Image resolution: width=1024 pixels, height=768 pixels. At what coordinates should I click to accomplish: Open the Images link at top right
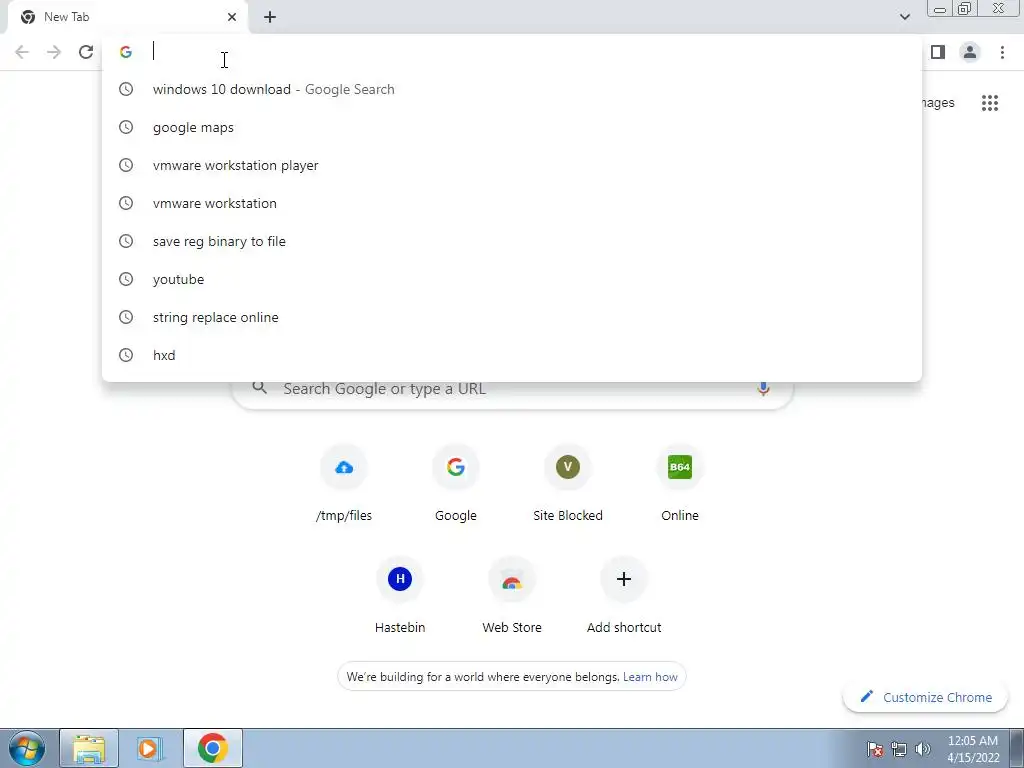[938, 103]
